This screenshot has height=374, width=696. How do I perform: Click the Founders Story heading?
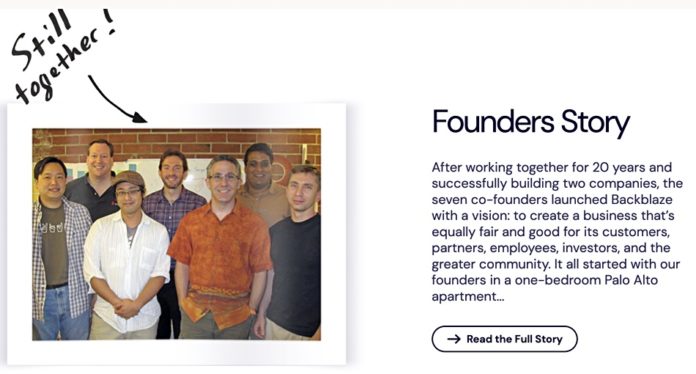531,122
